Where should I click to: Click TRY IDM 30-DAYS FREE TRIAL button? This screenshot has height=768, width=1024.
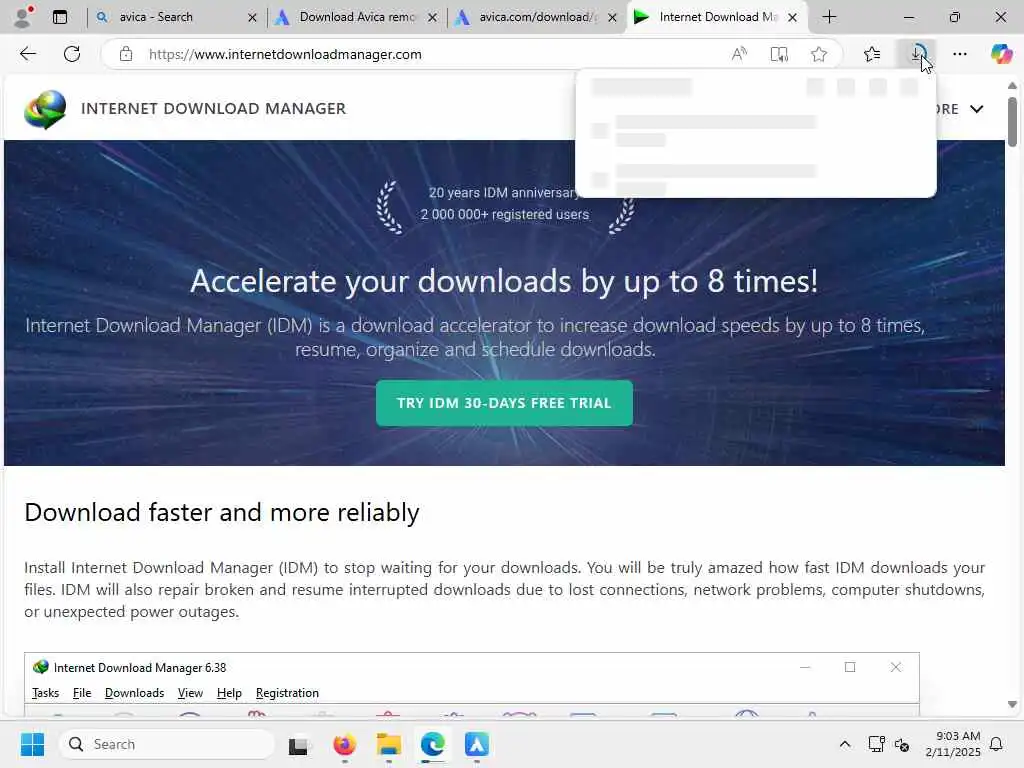(504, 403)
